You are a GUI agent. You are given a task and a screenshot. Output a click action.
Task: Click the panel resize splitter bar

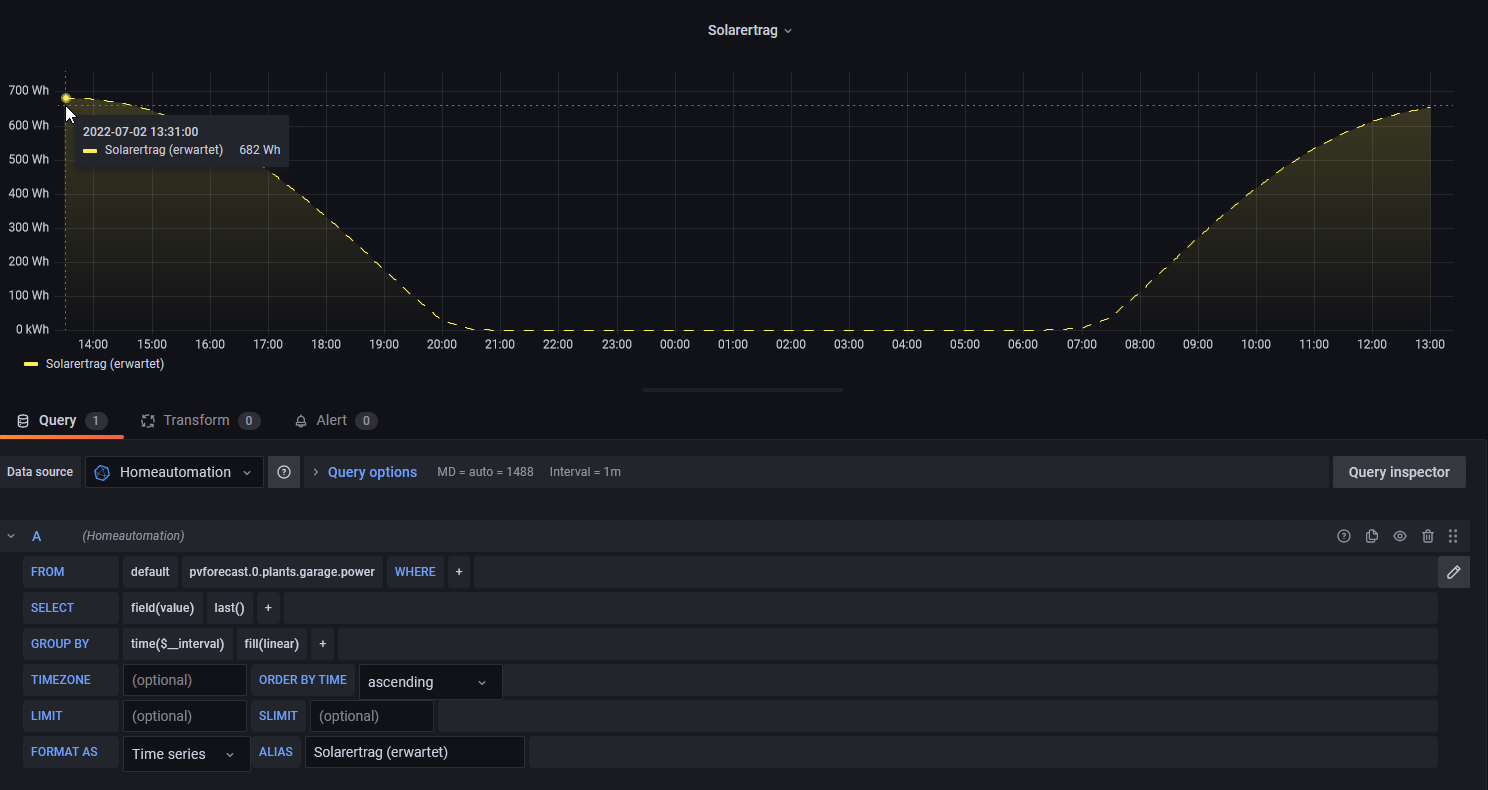click(743, 389)
